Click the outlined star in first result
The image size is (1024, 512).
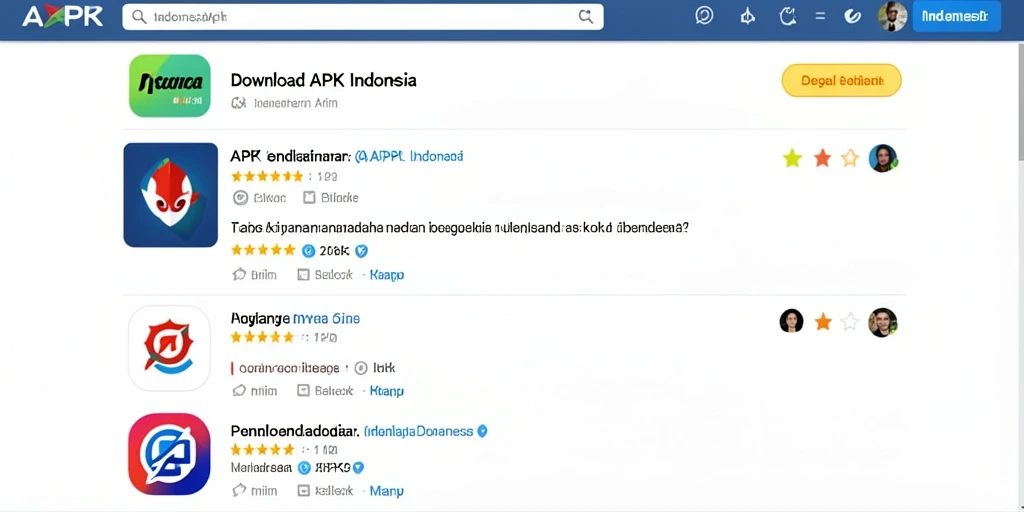(x=850, y=158)
